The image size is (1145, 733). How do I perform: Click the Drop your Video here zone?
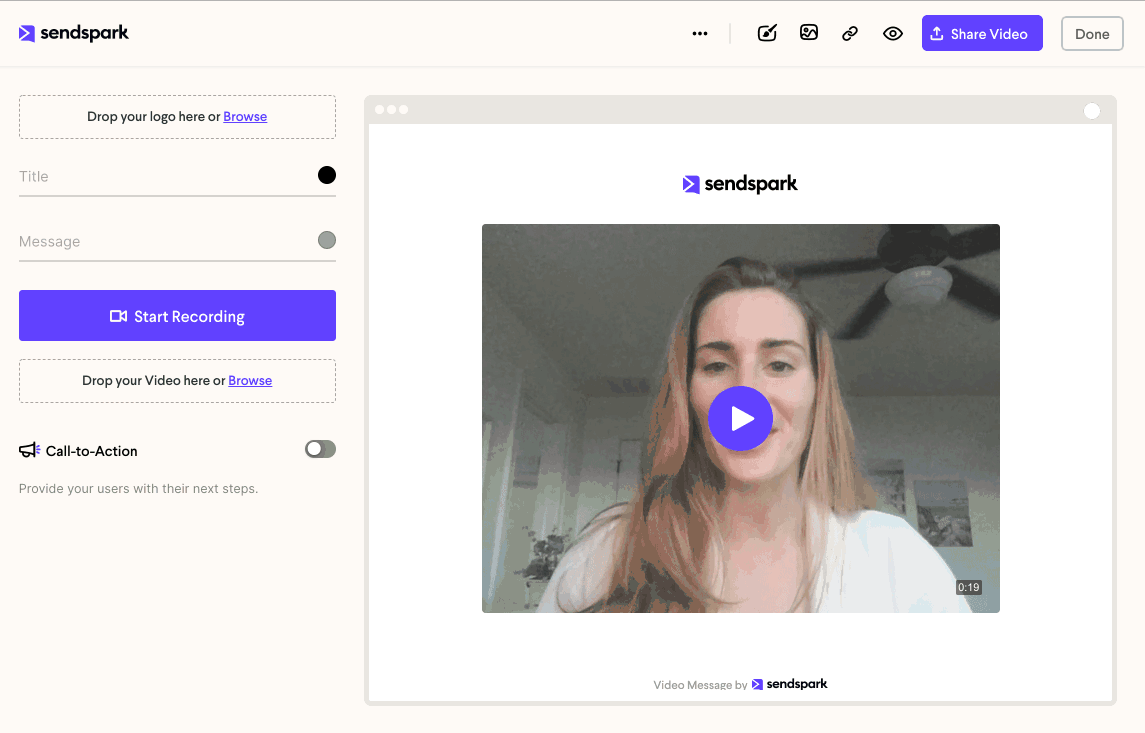click(x=177, y=381)
